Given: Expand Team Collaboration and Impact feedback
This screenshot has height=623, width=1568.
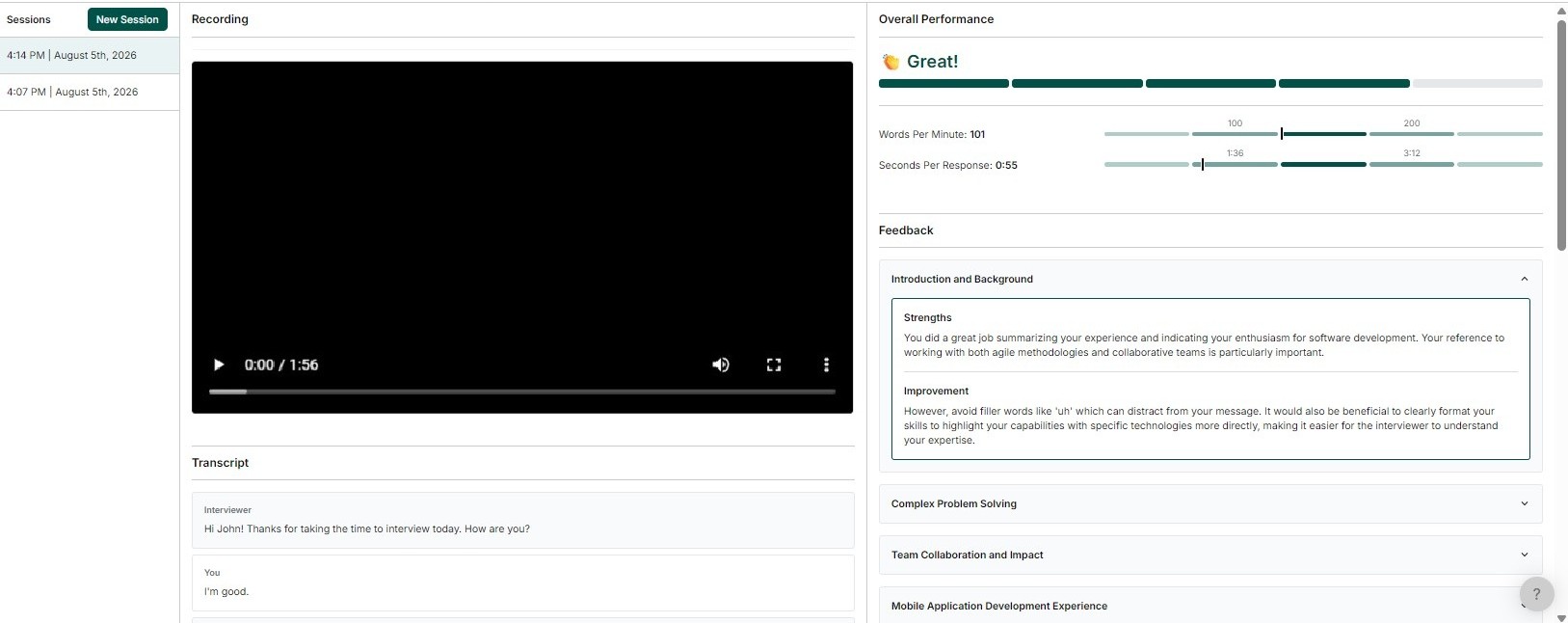Looking at the screenshot, I should pos(1210,555).
